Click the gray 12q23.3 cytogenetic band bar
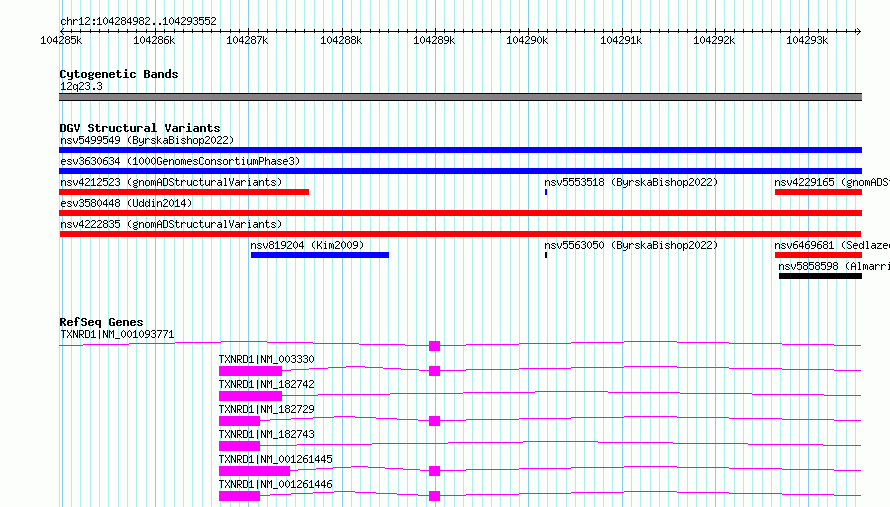 coord(460,97)
